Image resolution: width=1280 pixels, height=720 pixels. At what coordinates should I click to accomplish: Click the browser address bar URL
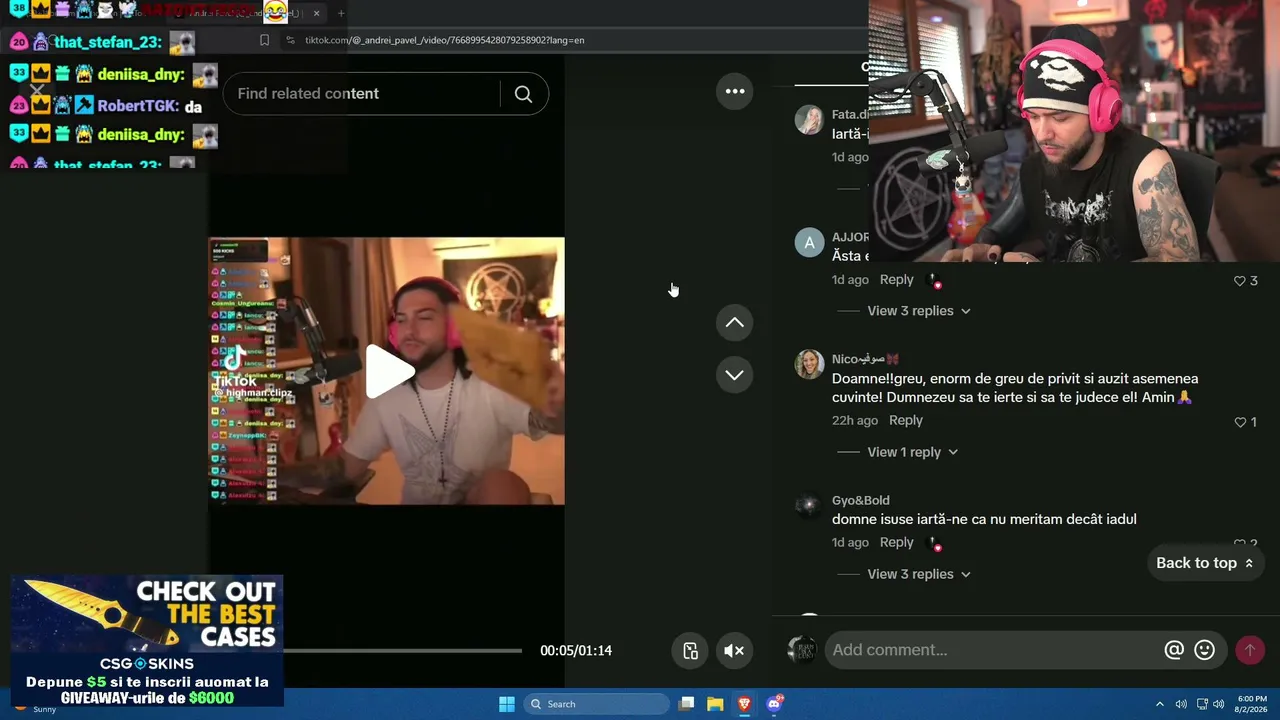(x=445, y=40)
